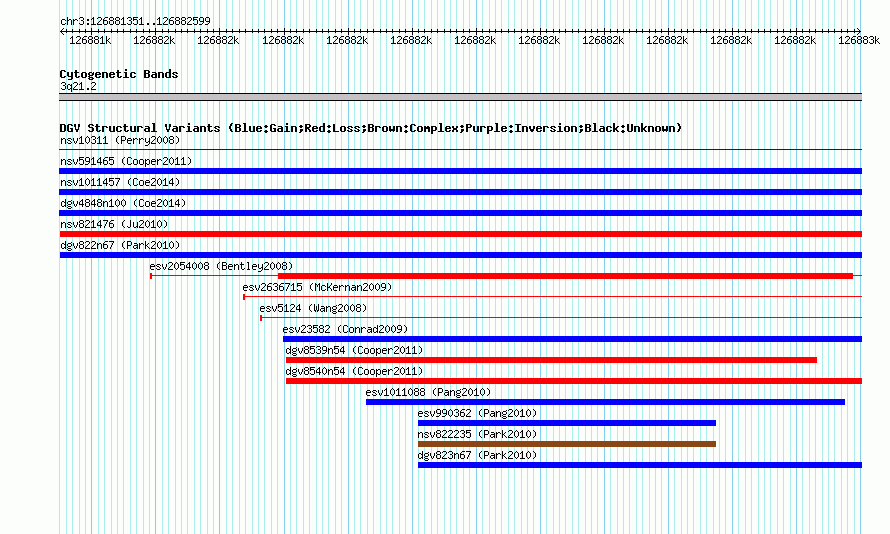Select the esv990362 blue gain bar
890x534 pixels.
tap(566, 423)
